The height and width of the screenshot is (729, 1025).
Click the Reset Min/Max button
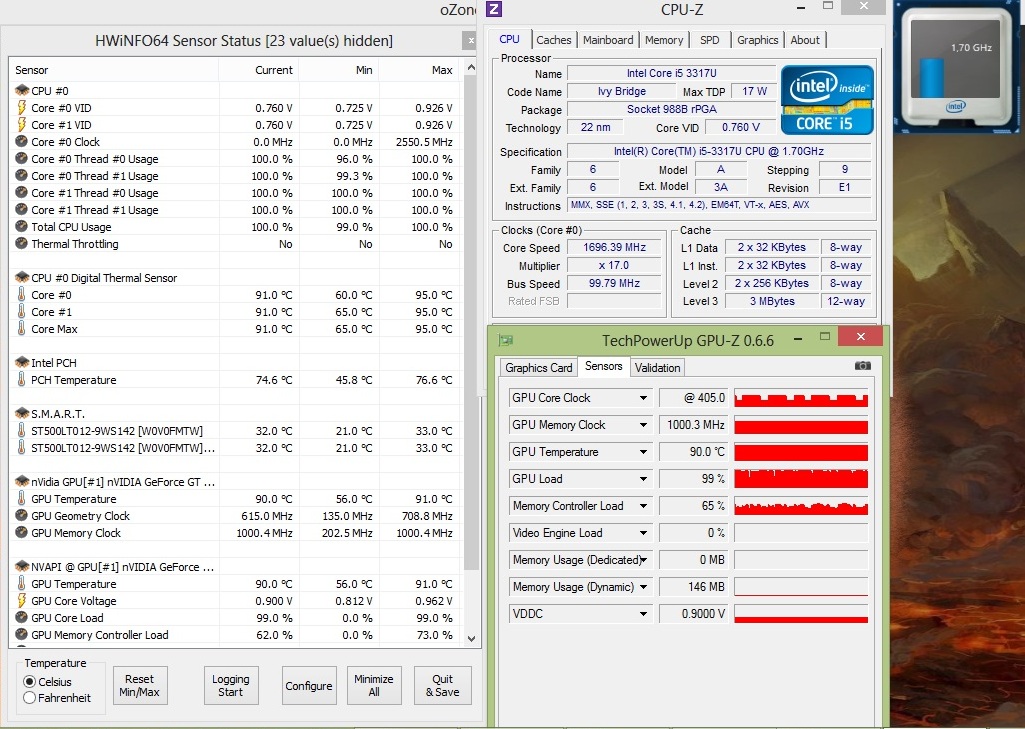click(139, 685)
